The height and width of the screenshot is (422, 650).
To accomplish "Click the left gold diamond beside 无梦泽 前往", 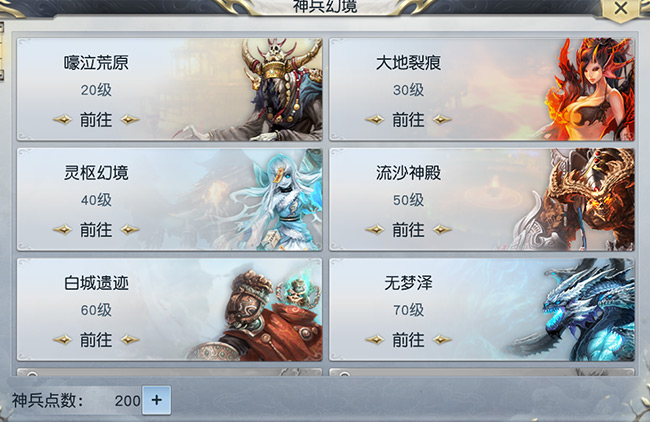I will pos(374,340).
